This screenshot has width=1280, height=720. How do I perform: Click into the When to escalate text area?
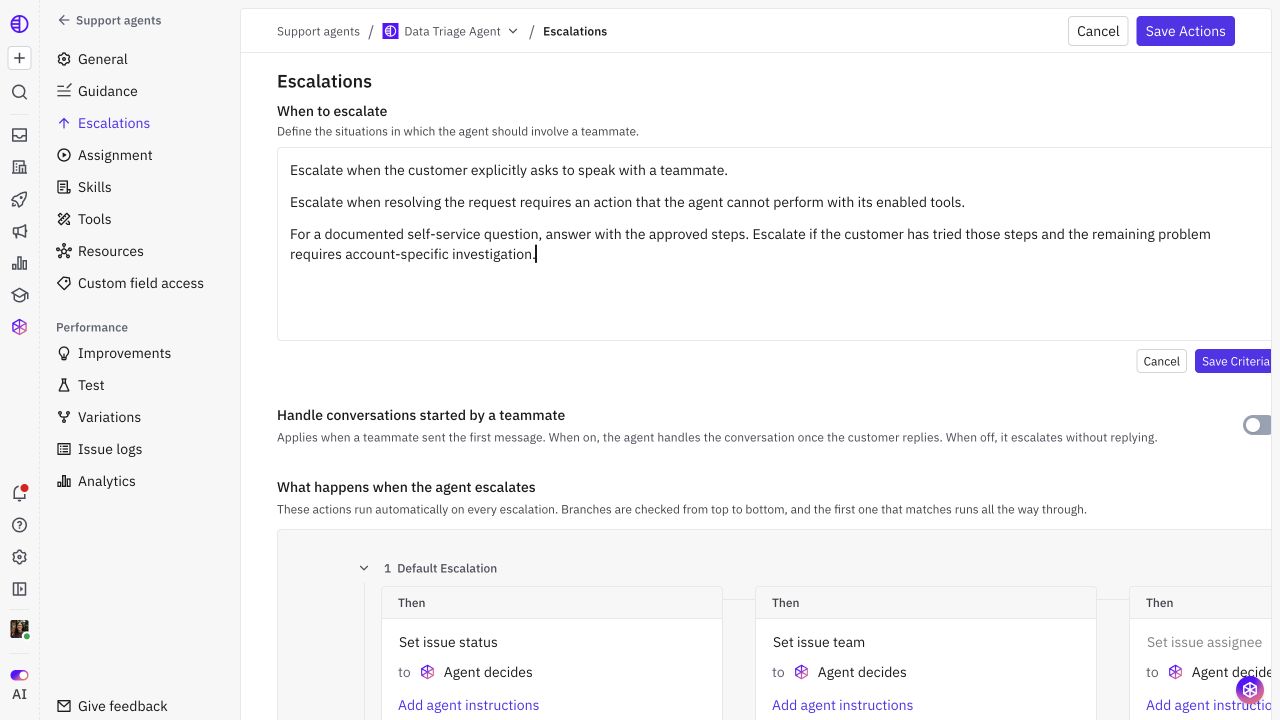[774, 244]
